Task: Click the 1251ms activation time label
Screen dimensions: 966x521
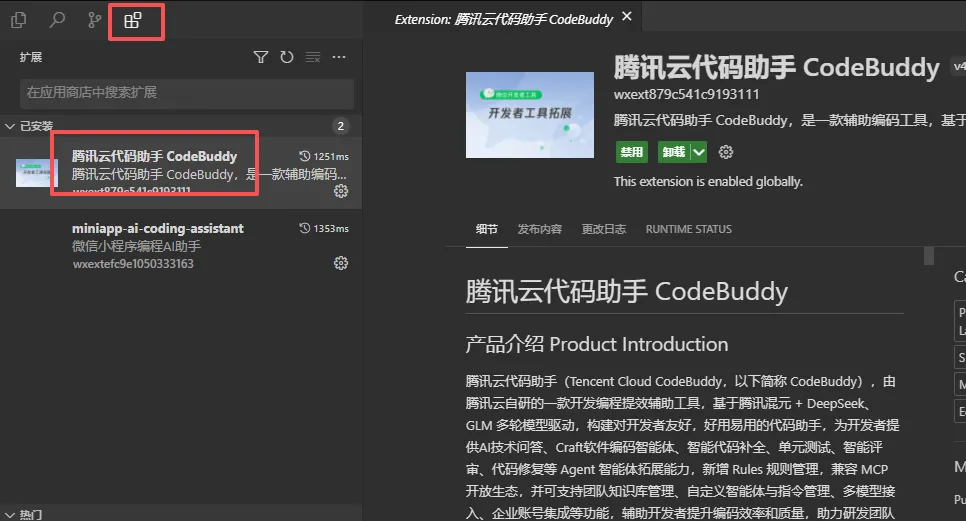Action: click(324, 156)
